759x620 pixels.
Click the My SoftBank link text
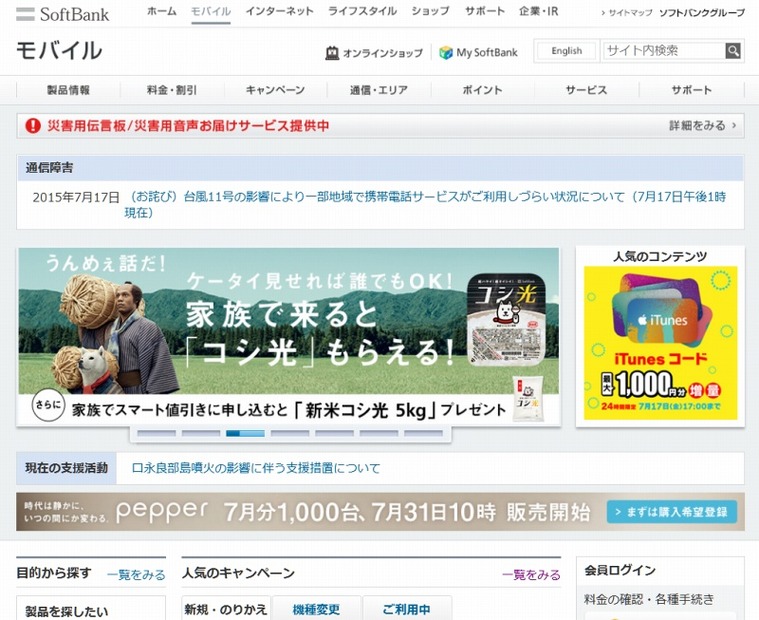(487, 52)
